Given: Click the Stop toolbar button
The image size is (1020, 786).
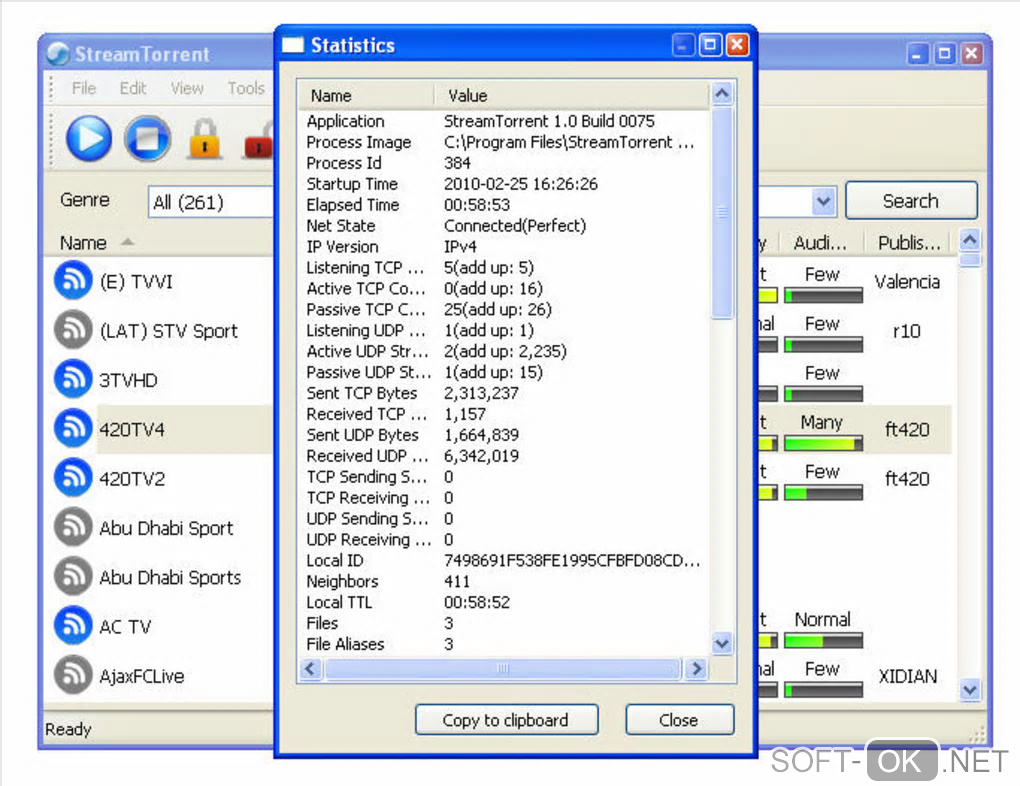Looking at the screenshot, I should (148, 138).
